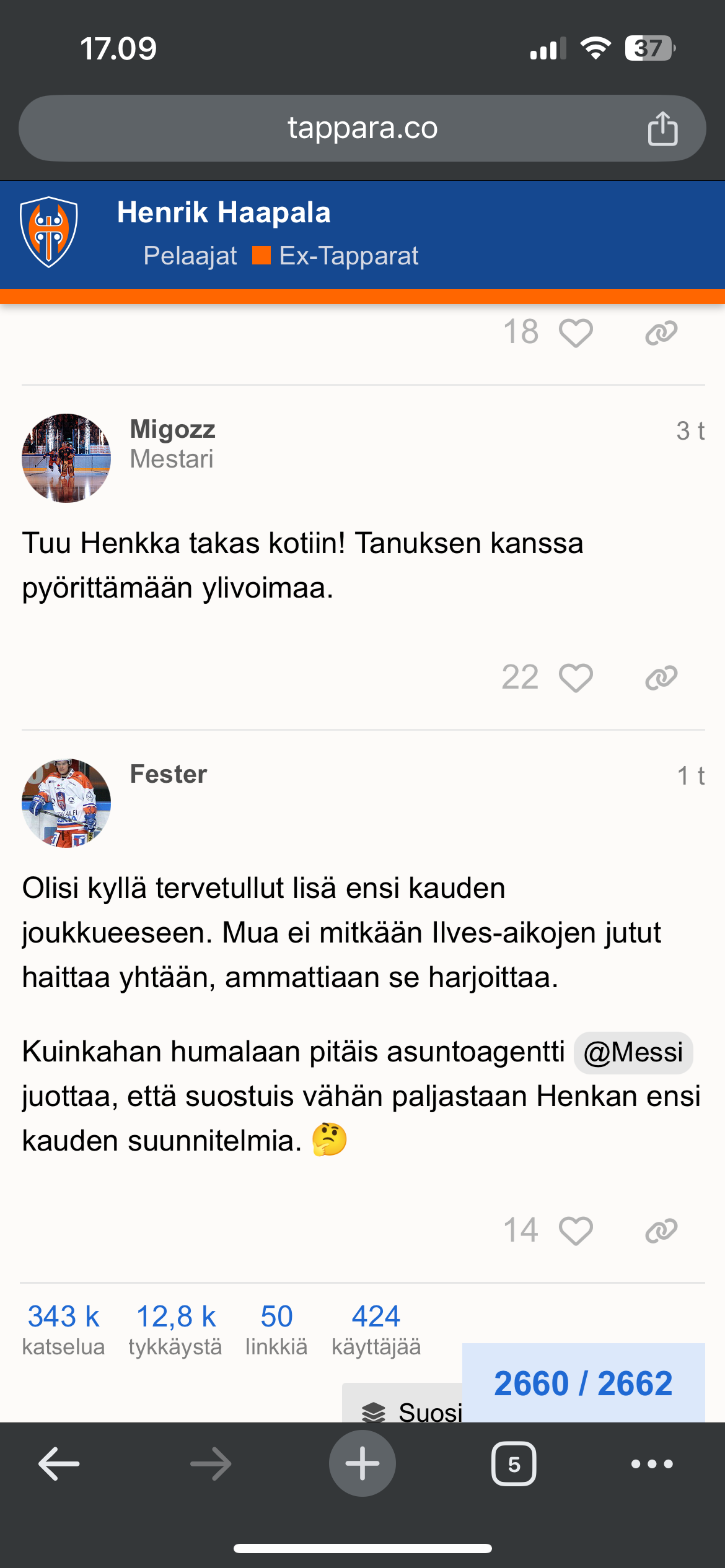This screenshot has height=1568, width=725.
Task: Like Migozz's post with the heart
Action: [576, 677]
